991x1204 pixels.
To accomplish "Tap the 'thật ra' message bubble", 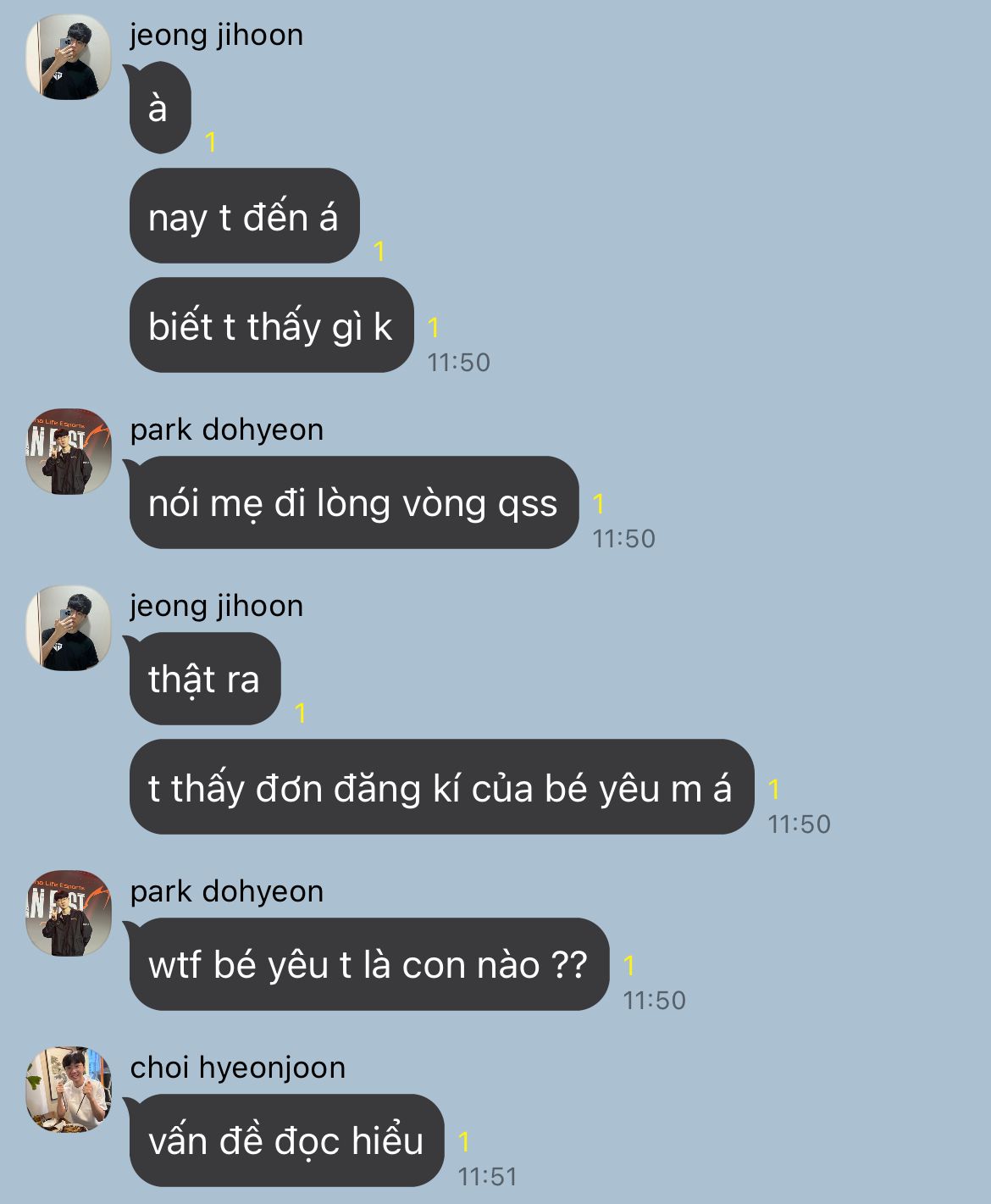I will pos(205,679).
